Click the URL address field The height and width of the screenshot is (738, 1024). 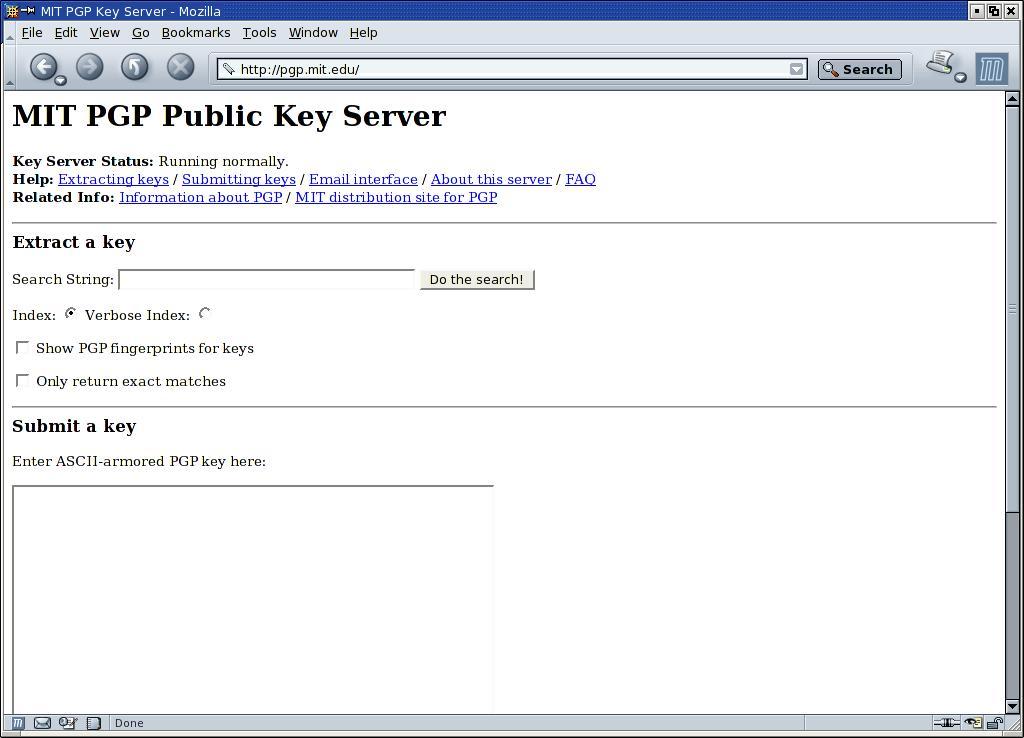(513, 69)
